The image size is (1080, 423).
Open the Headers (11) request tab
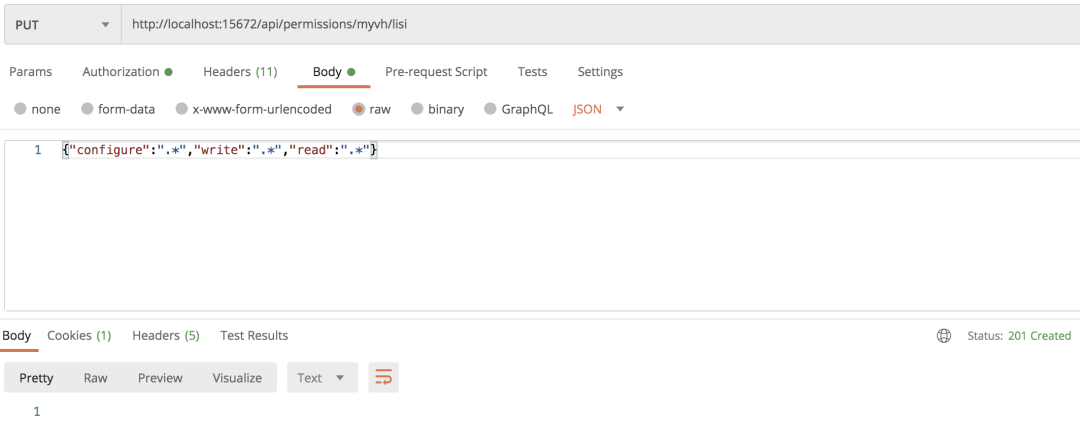point(240,72)
